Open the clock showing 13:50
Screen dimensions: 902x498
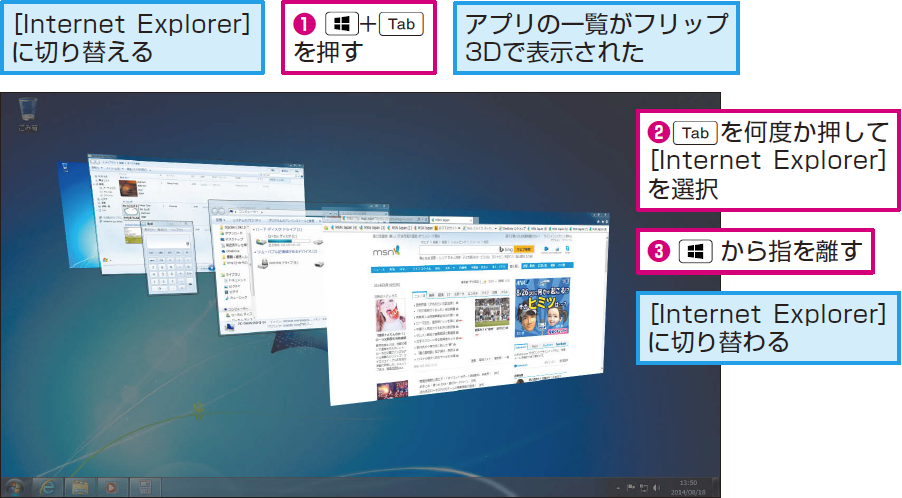click(687, 488)
